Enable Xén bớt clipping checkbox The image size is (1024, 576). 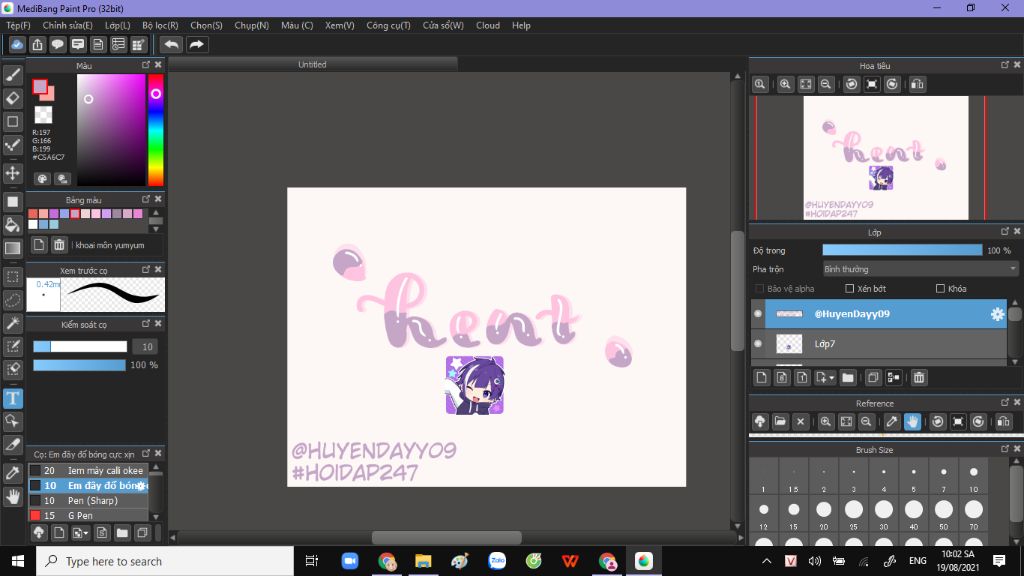tap(850, 289)
